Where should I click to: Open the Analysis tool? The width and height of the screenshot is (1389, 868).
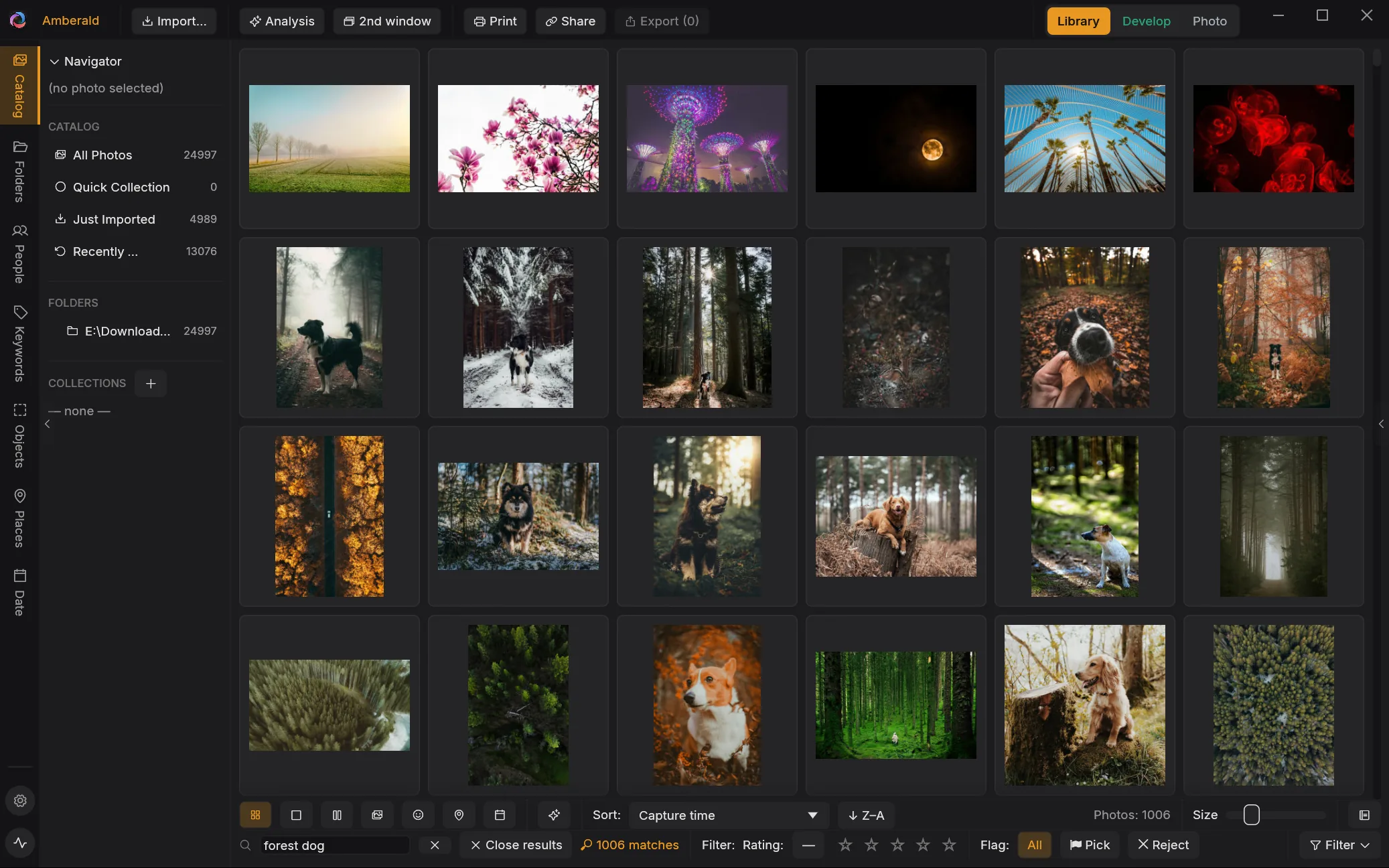[282, 21]
